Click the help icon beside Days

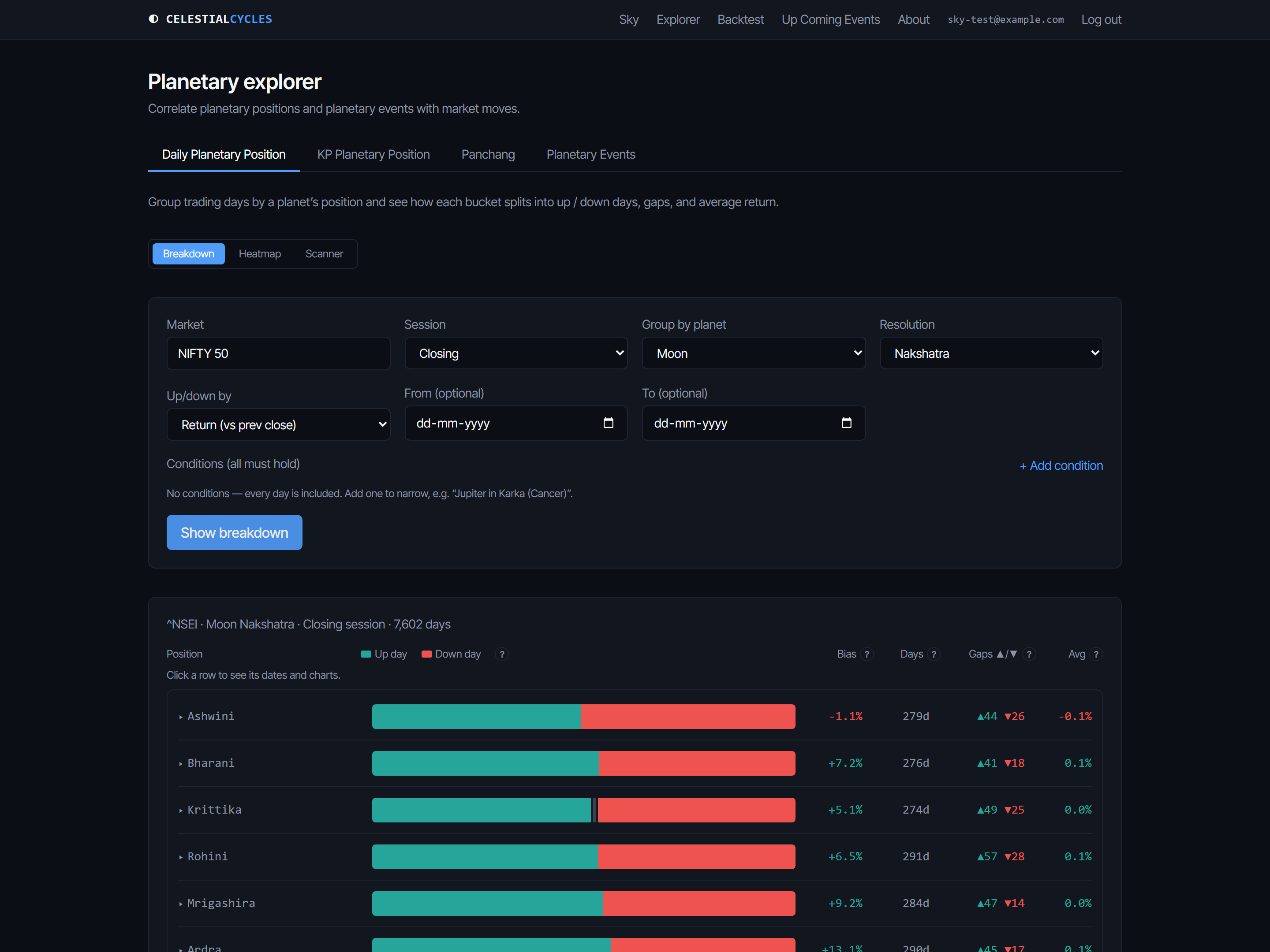934,654
